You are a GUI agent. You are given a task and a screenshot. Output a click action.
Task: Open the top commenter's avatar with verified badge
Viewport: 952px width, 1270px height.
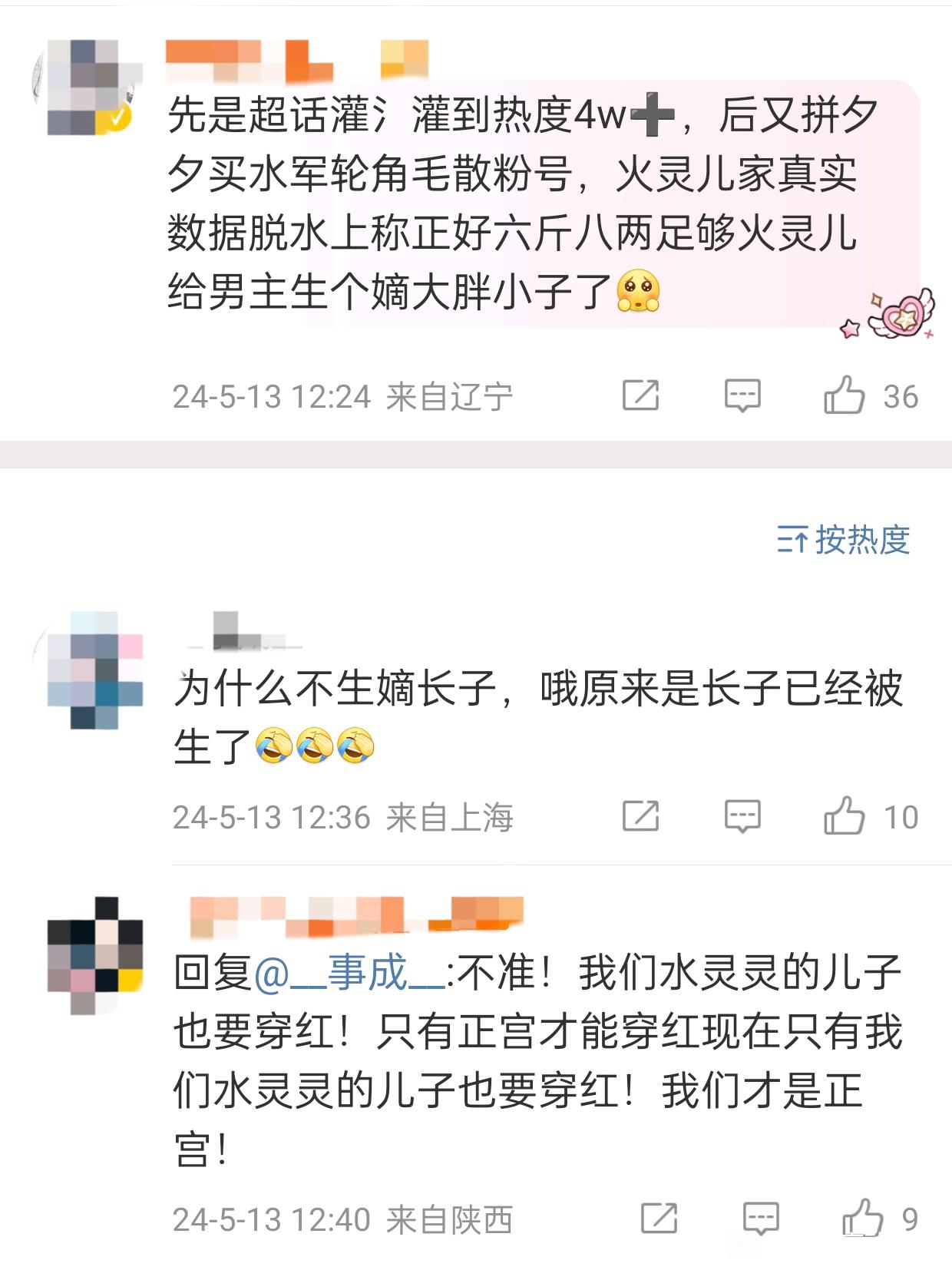pyautogui.click(x=88, y=87)
